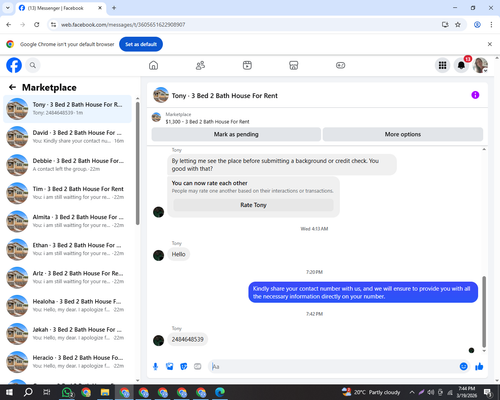Open Ariz conversation in list

[67, 278]
